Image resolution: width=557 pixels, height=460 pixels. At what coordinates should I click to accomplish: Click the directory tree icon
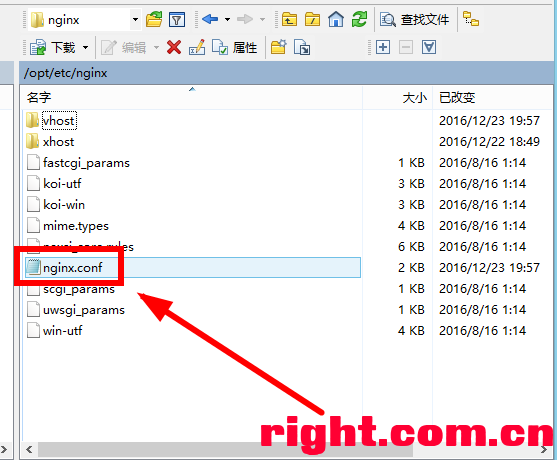[x=471, y=19]
